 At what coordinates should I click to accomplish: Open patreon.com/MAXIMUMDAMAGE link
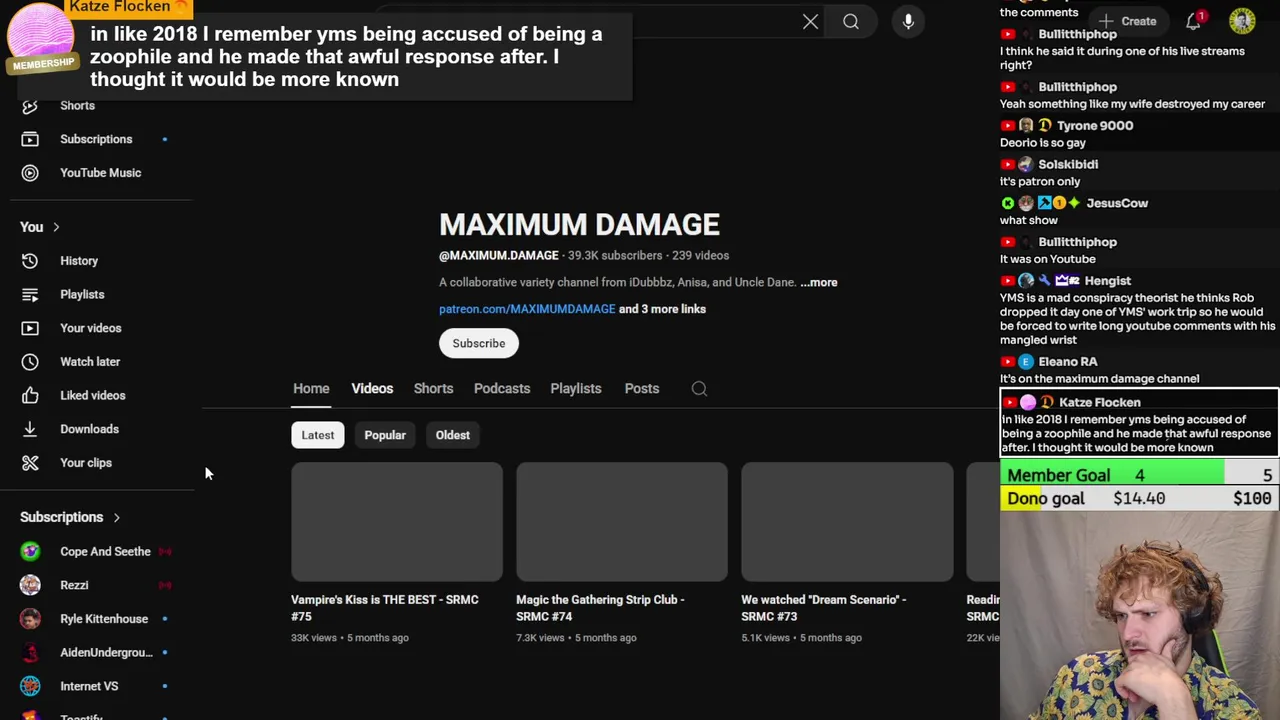click(527, 309)
